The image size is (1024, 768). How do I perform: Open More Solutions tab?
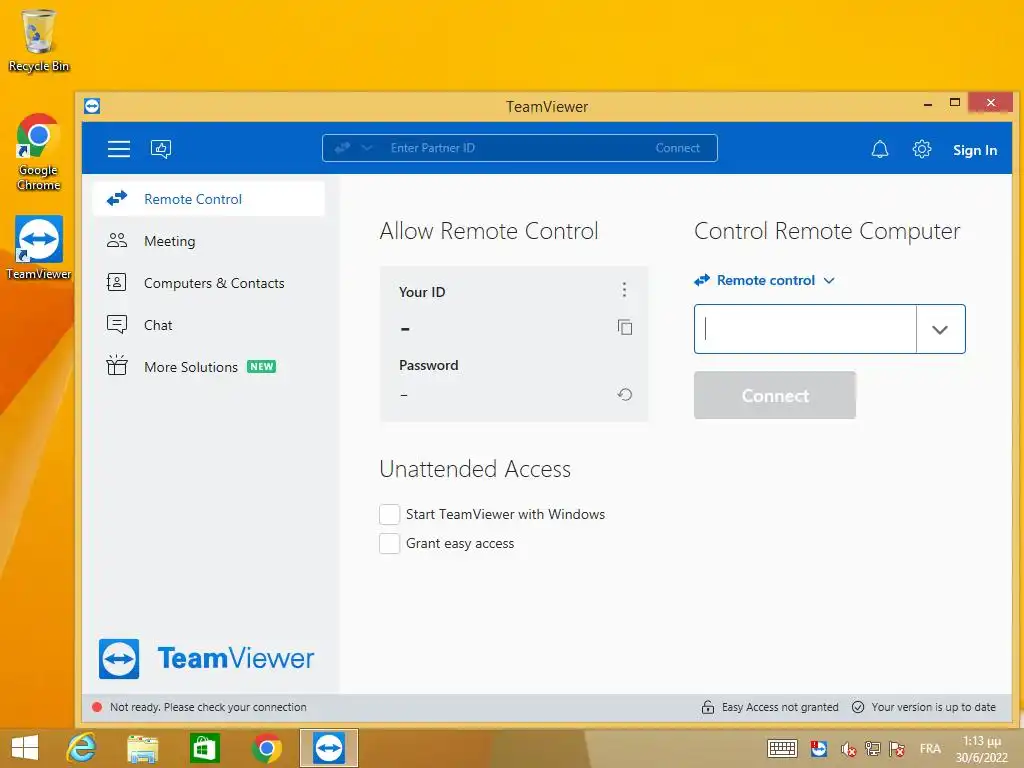208,366
